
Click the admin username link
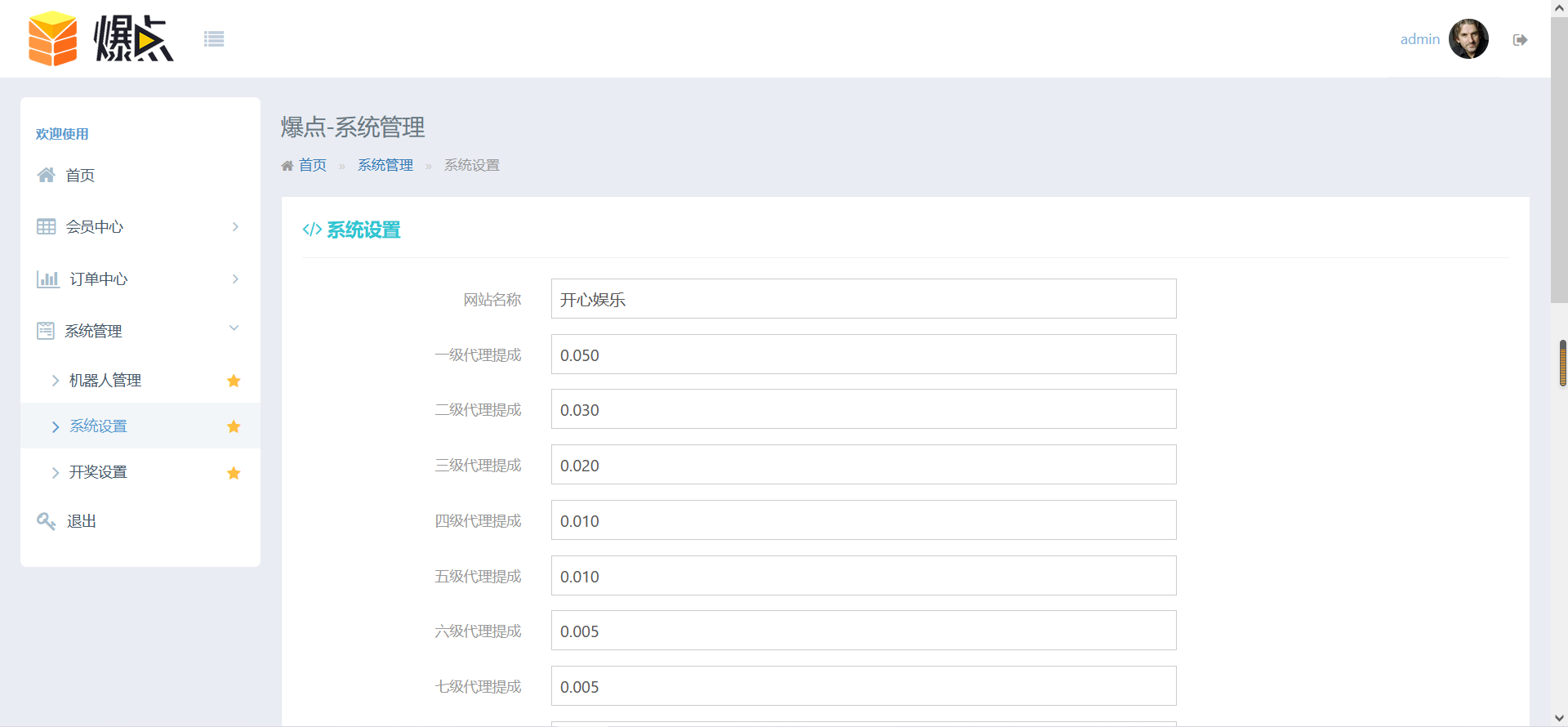pos(1419,39)
